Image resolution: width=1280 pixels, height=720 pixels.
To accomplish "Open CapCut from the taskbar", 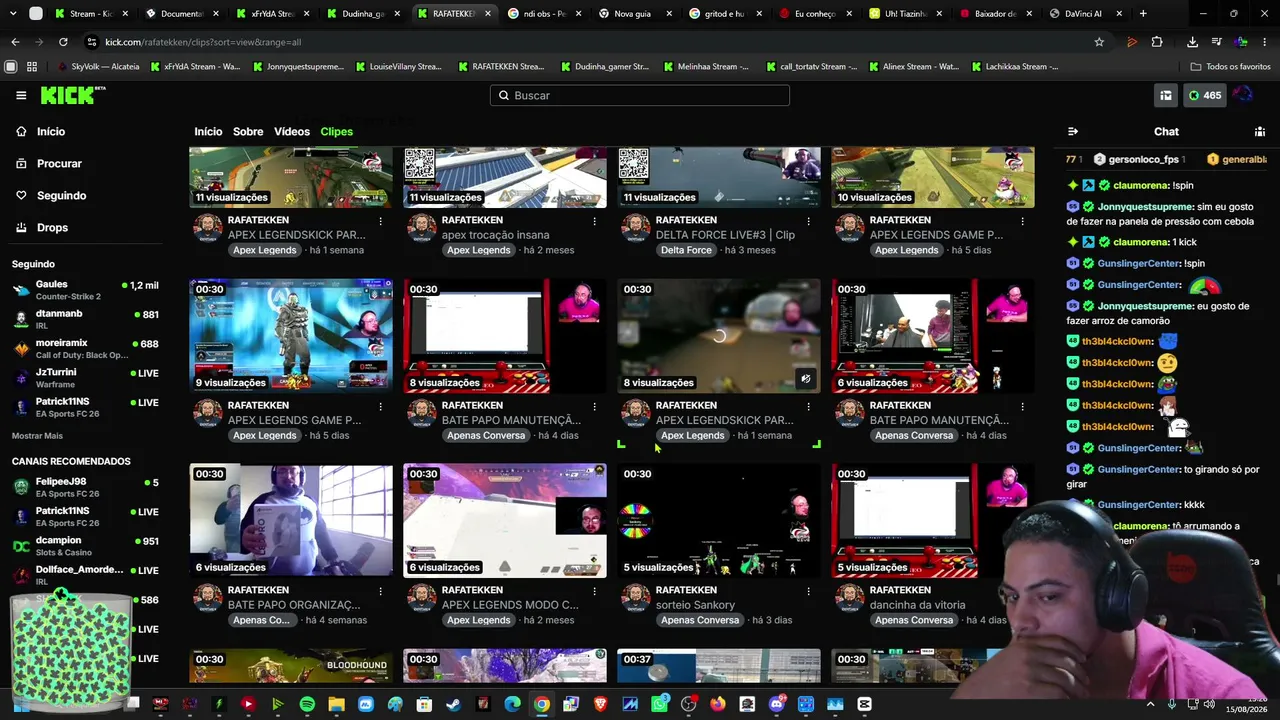I will 865,704.
